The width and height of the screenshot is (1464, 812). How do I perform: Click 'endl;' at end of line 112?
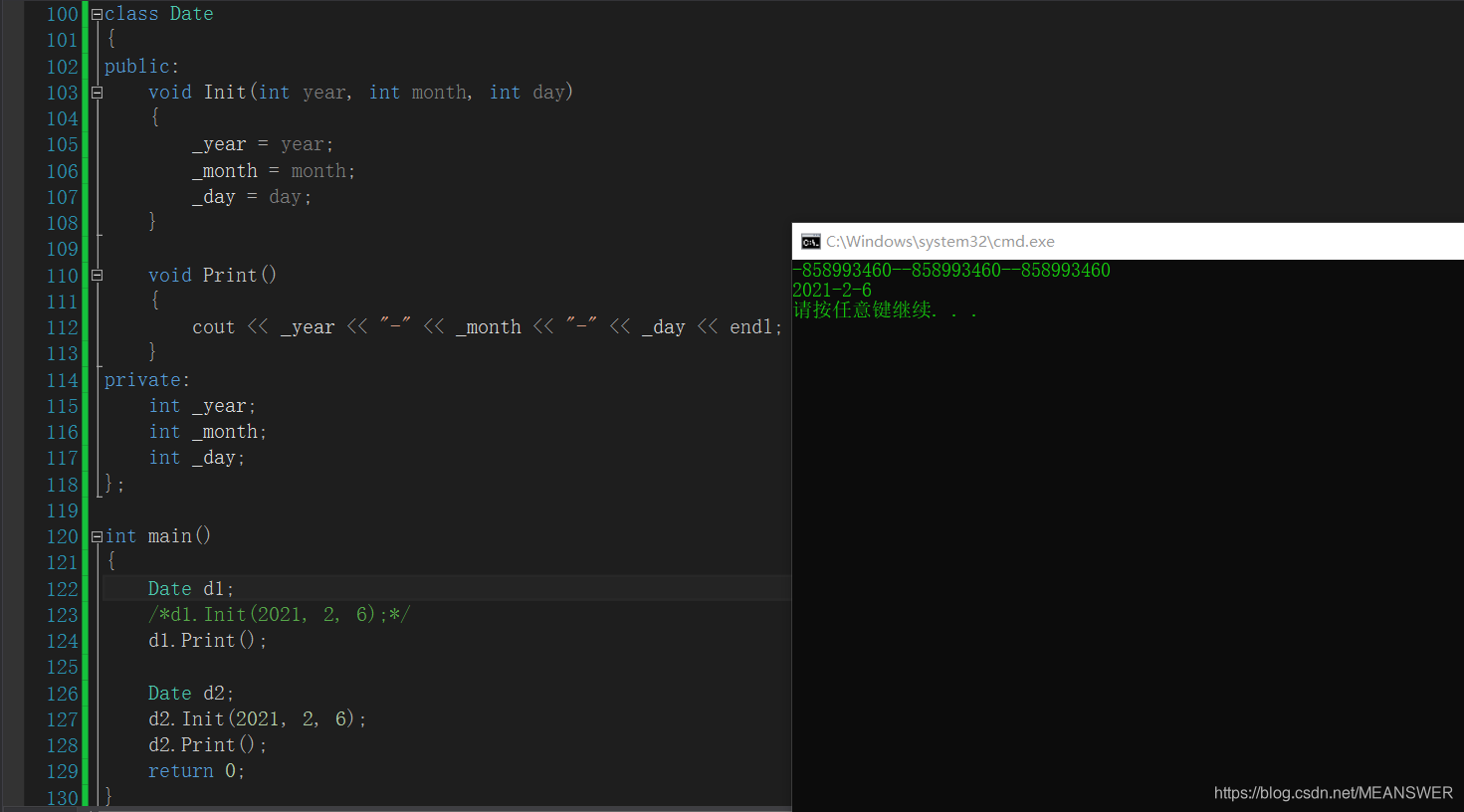point(756,327)
